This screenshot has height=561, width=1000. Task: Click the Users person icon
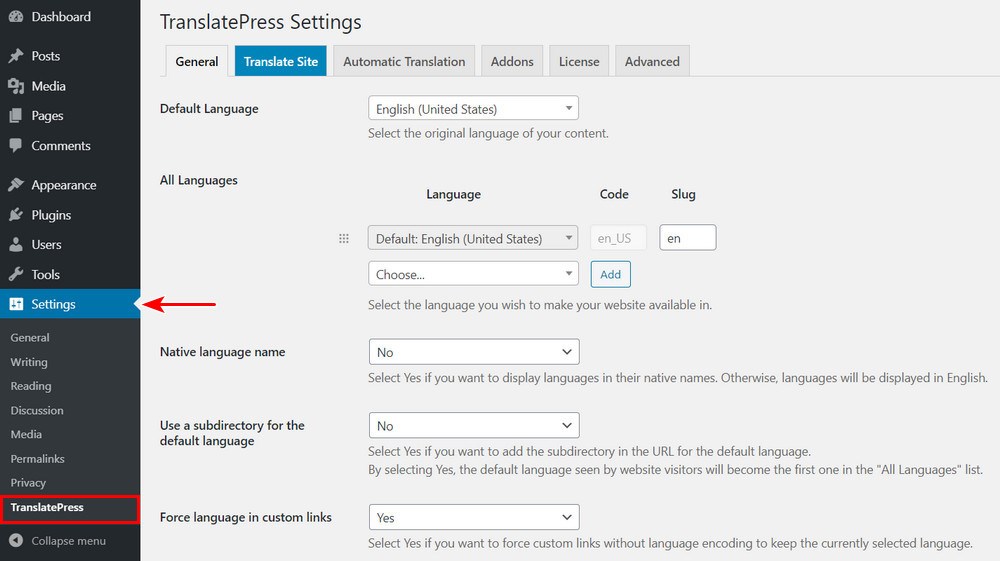point(16,244)
